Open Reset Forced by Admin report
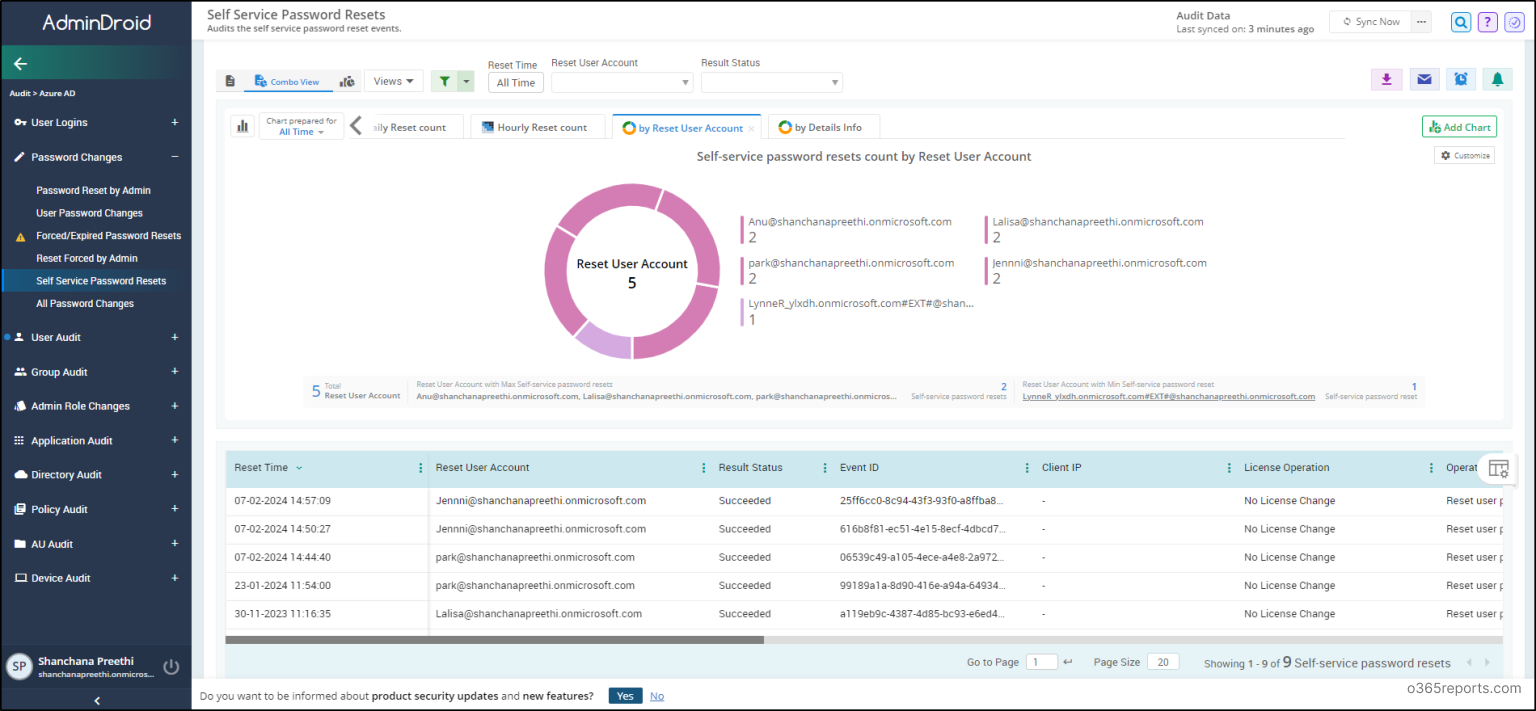1536x711 pixels. tap(87, 258)
